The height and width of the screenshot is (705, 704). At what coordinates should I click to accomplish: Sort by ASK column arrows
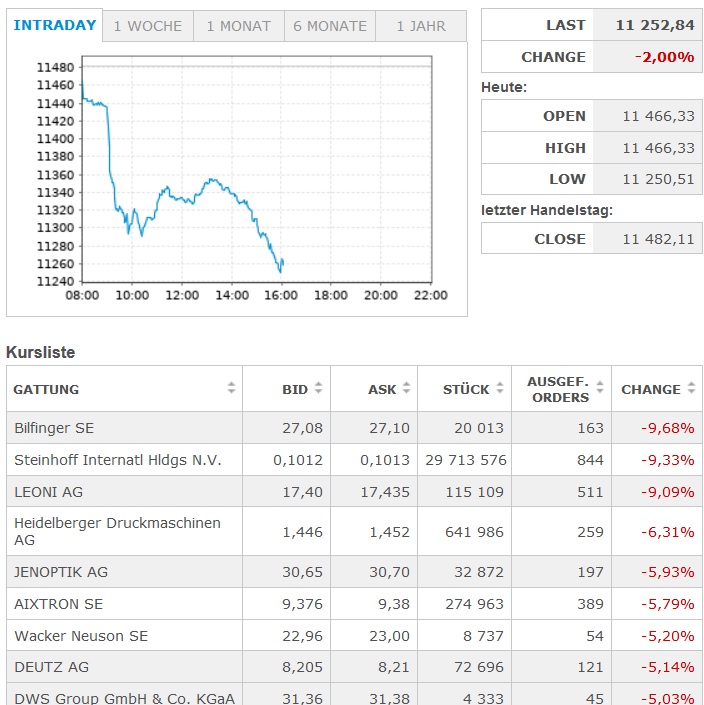click(x=406, y=389)
